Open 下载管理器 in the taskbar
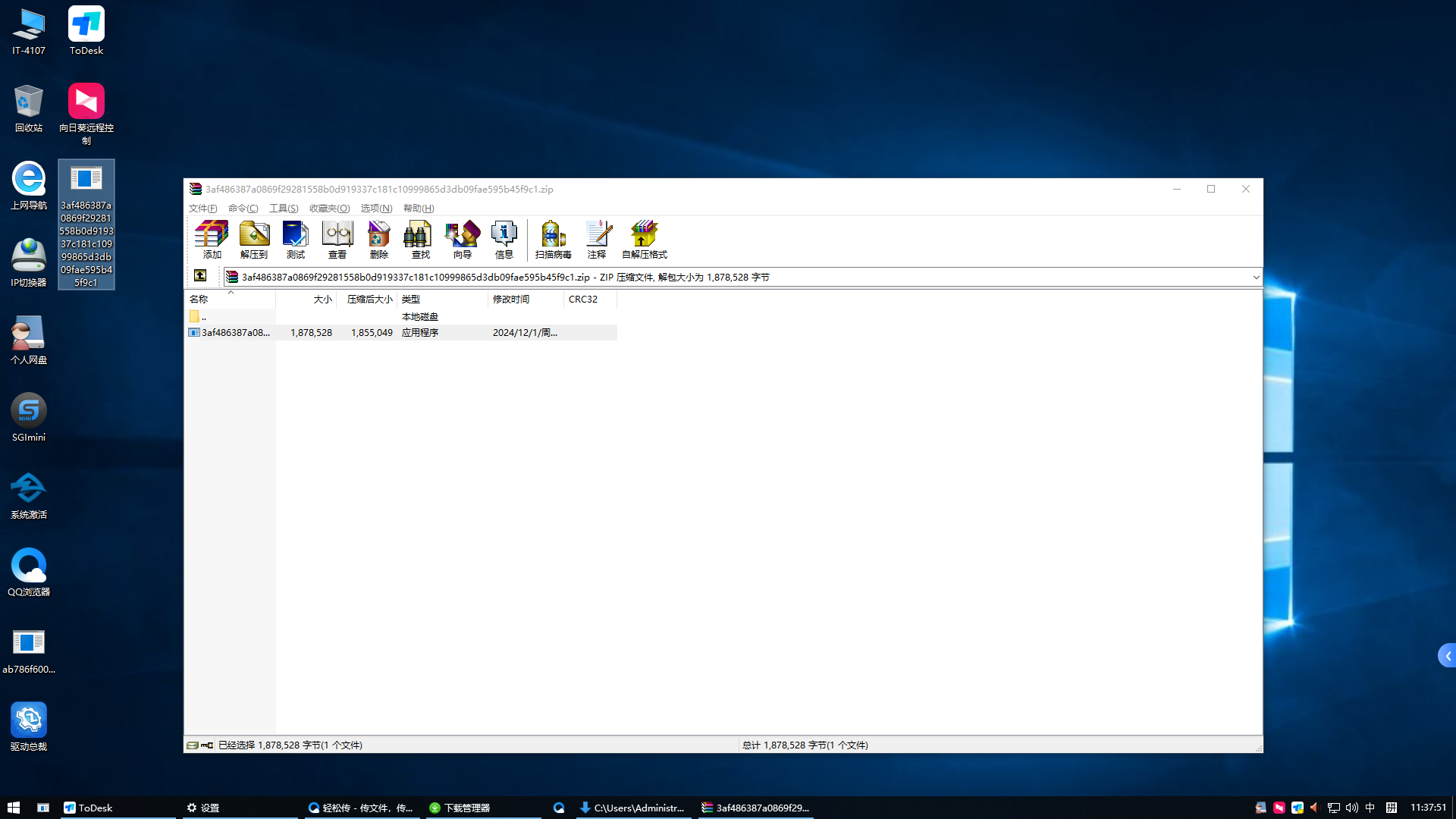Screen dimensions: 1456x819 click(466, 808)
